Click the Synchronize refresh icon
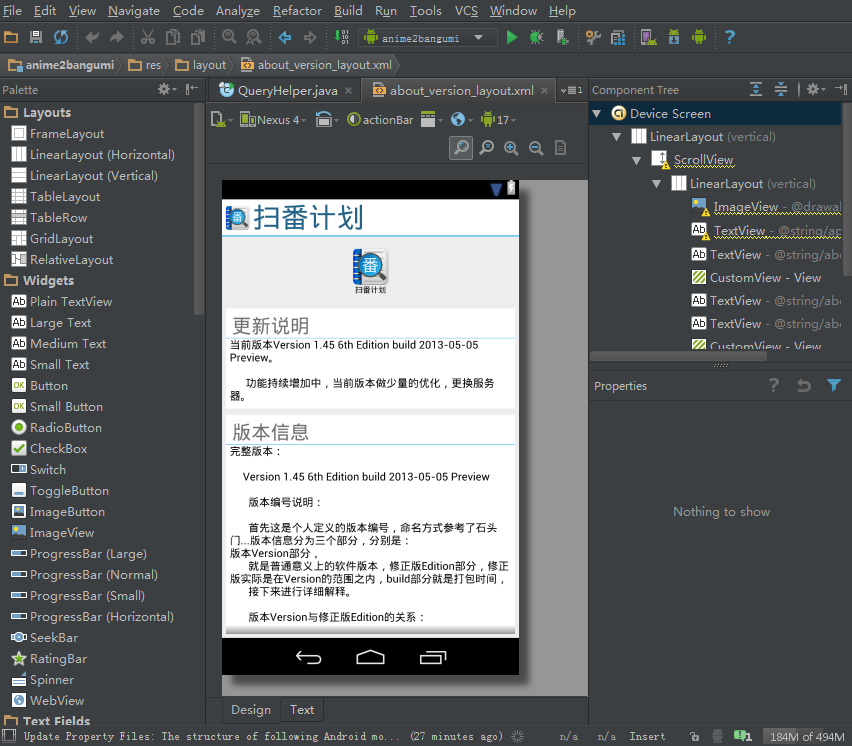The image size is (852, 746). pos(61,37)
